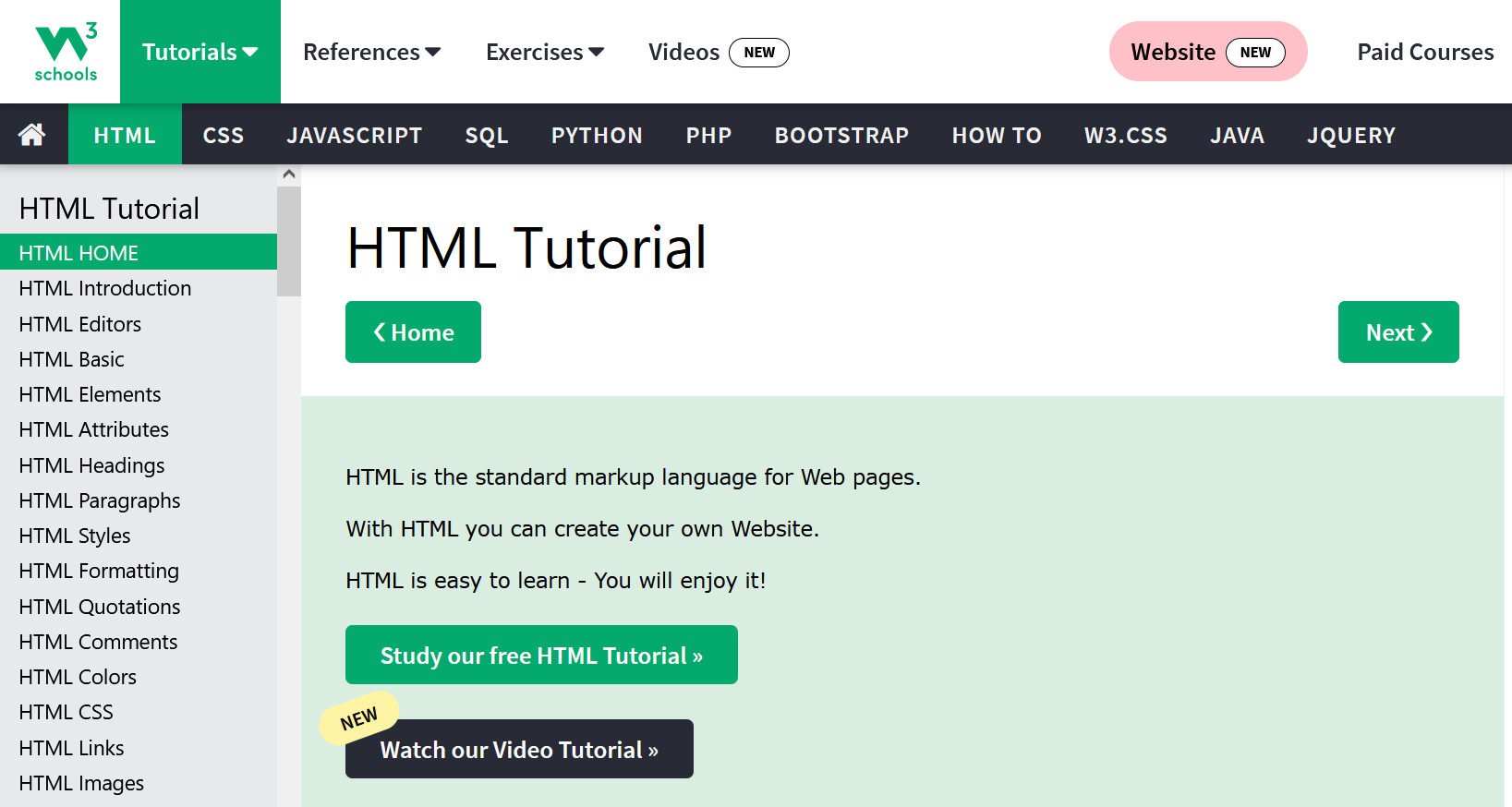Click the yellow NEW label sticker
This screenshot has height=807, width=1512.
[358, 718]
